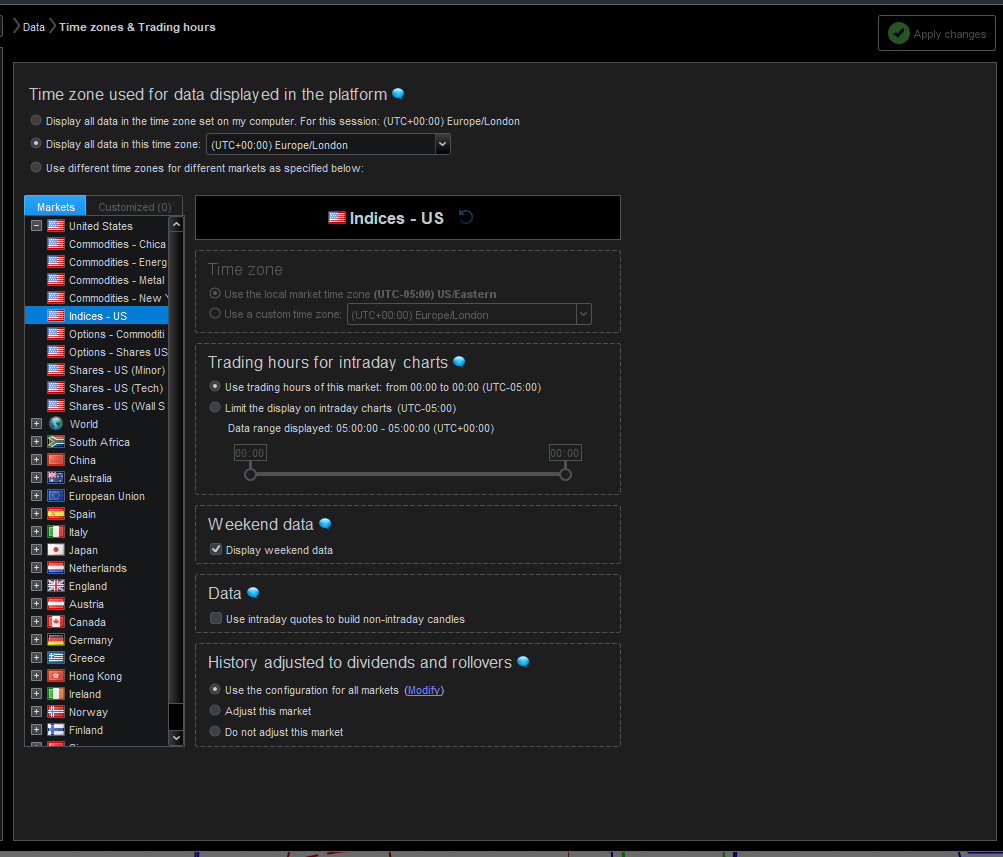This screenshot has width=1003, height=857.
Task: Click the right handle of intraday range slider
Action: 565,474
